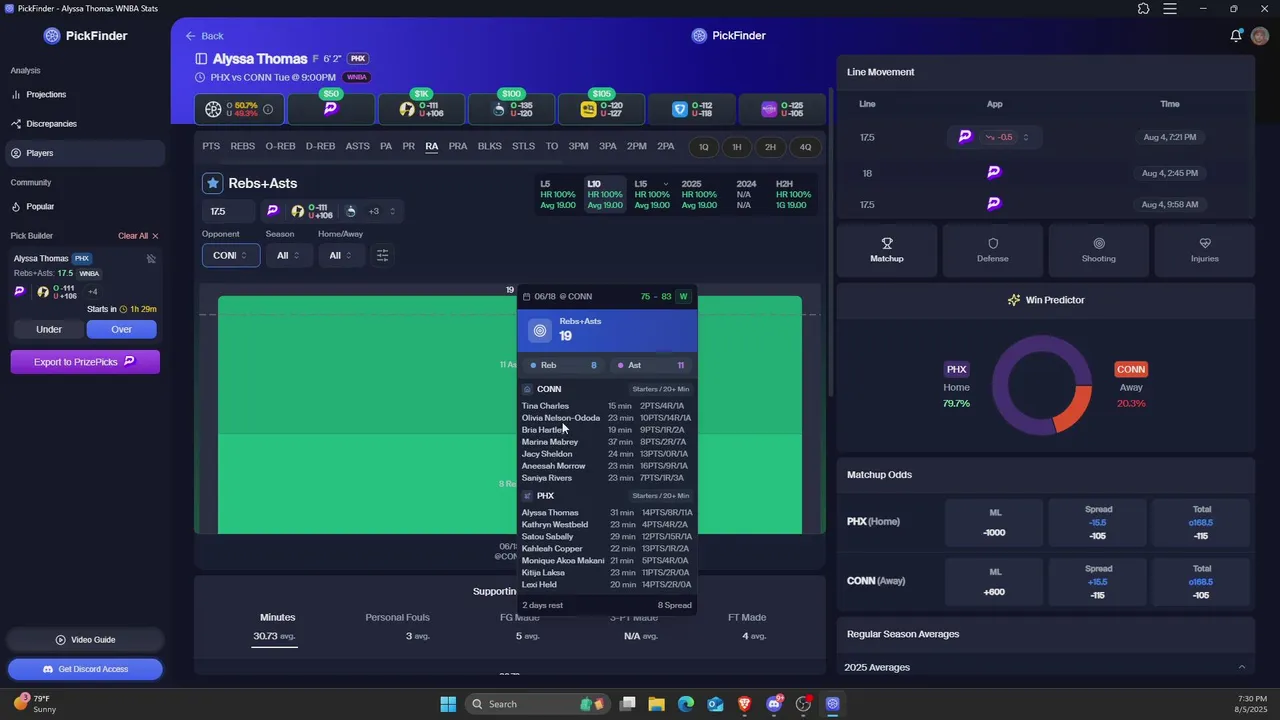This screenshot has height=720, width=1280.
Task: Select the sportsbook card with O -125
Action: pos(781,109)
